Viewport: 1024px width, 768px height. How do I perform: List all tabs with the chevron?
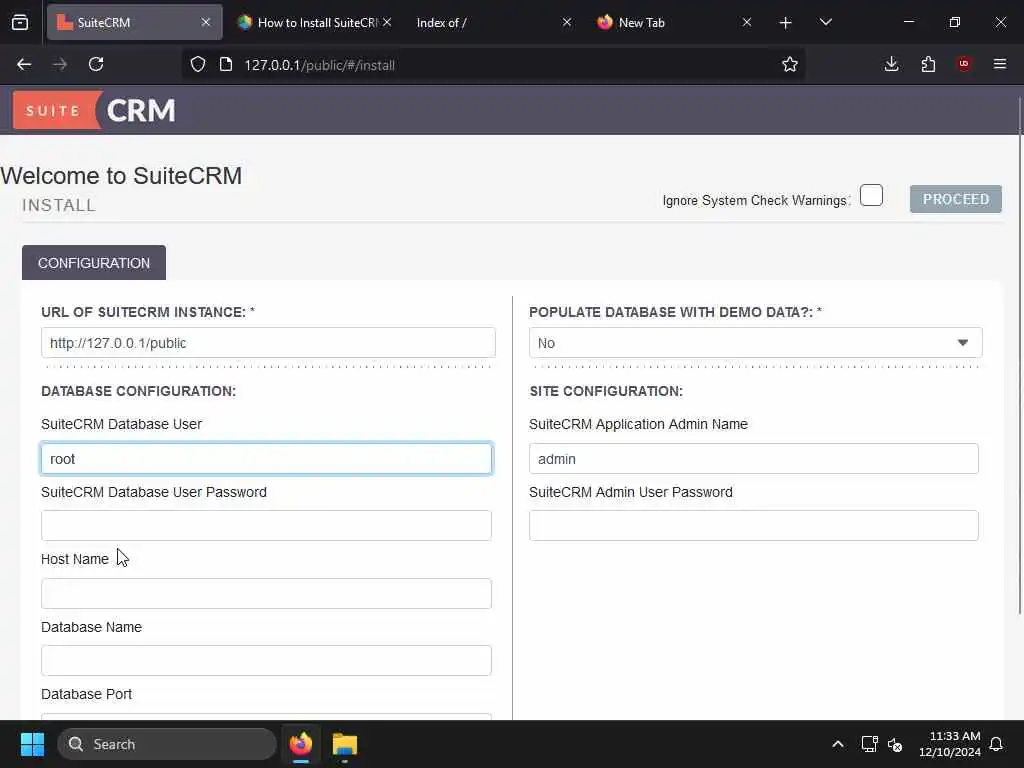825,22
